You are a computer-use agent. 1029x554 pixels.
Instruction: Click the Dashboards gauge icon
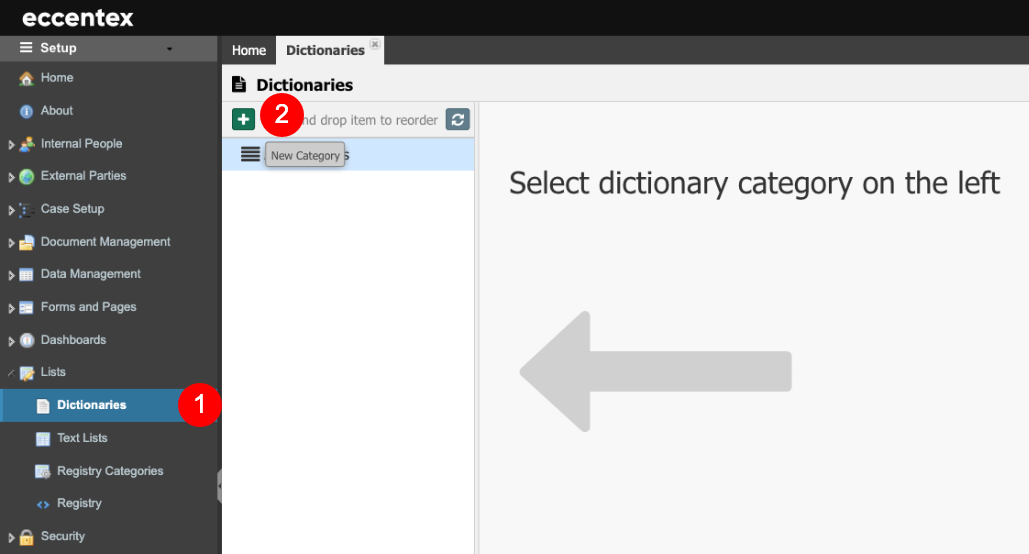[x=27, y=340]
